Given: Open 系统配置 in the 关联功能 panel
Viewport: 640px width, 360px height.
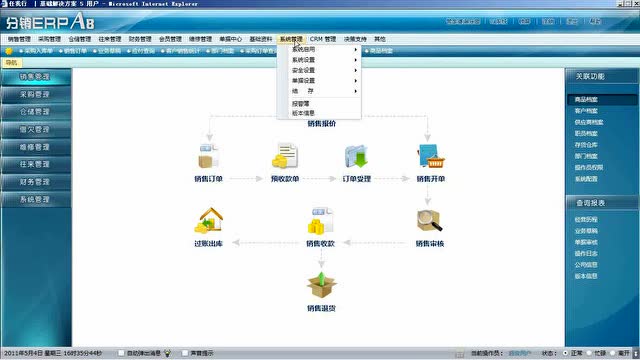Looking at the screenshot, I should [x=586, y=179].
